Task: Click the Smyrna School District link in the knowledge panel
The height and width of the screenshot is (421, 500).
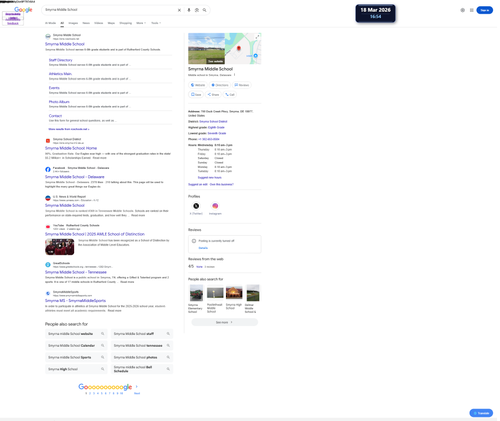Action: (x=213, y=122)
